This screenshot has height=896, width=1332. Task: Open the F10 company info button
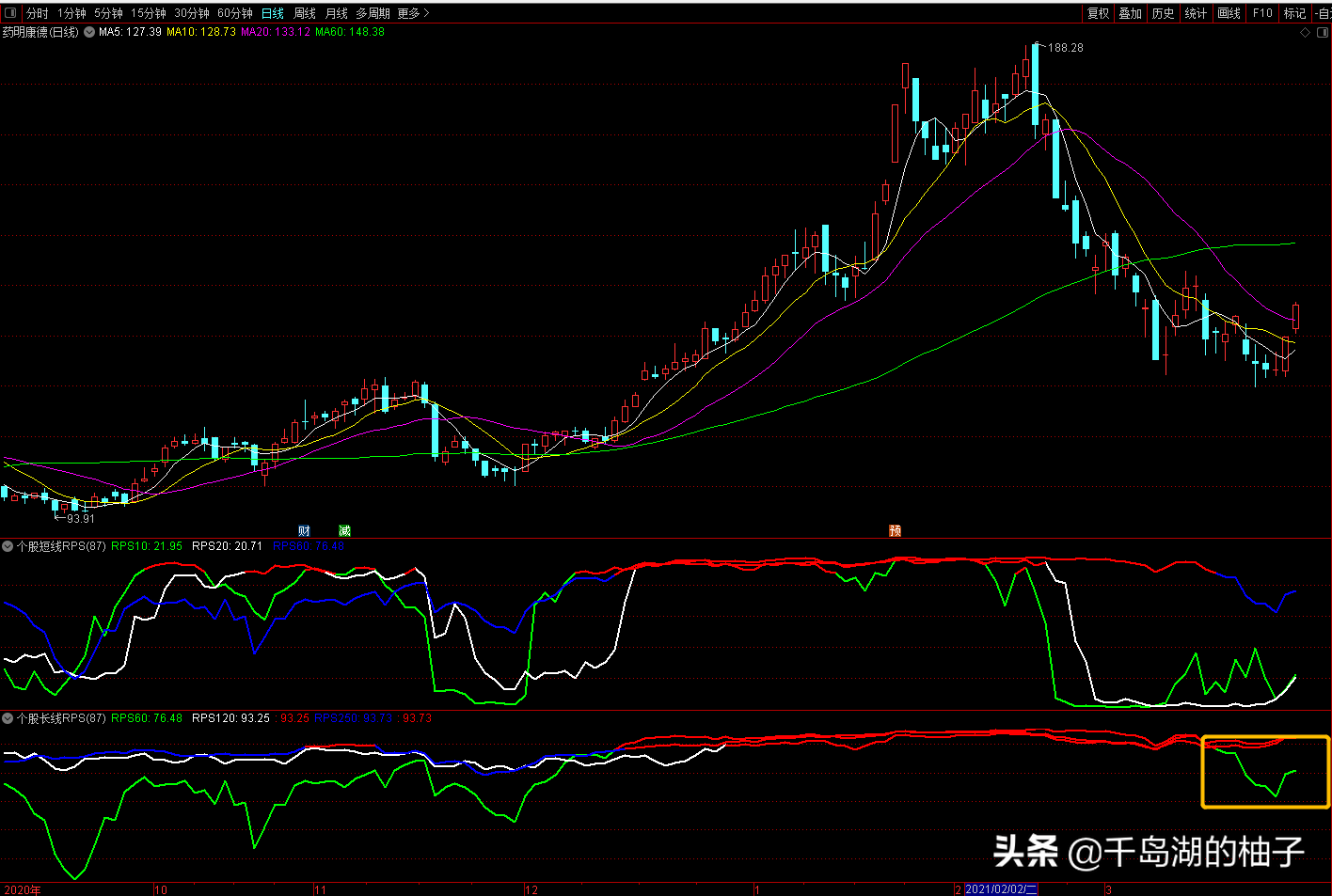(1262, 13)
